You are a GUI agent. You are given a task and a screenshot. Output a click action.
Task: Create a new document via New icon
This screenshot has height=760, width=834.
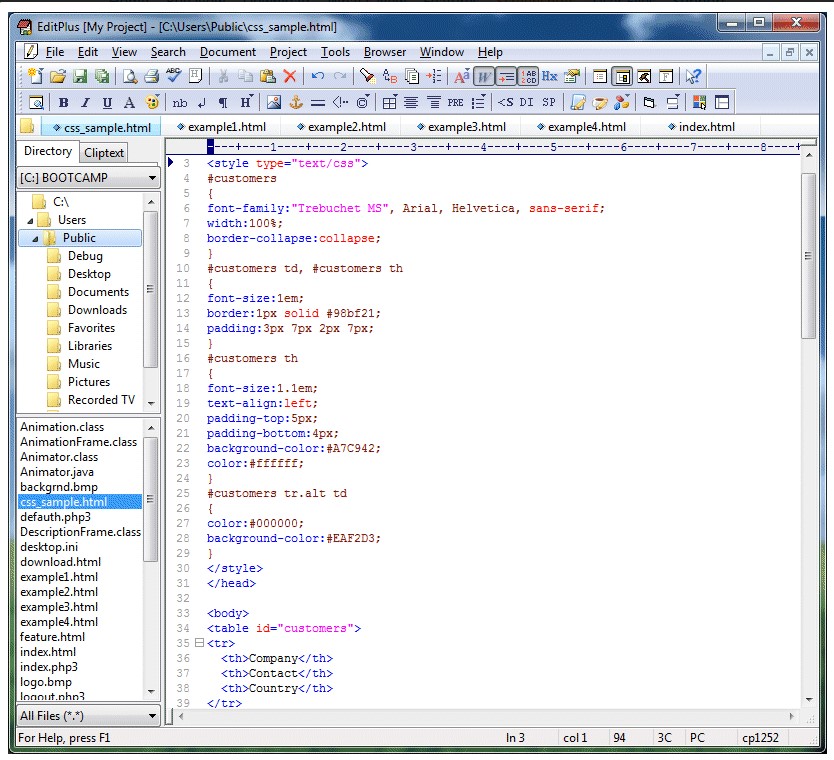click(x=35, y=76)
